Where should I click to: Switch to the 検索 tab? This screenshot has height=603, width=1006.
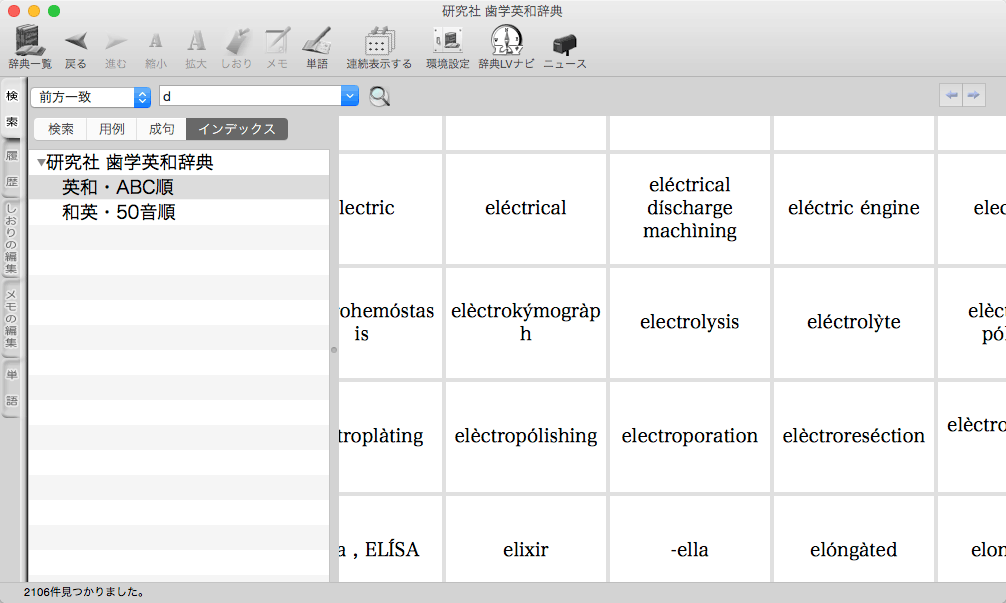click(61, 129)
